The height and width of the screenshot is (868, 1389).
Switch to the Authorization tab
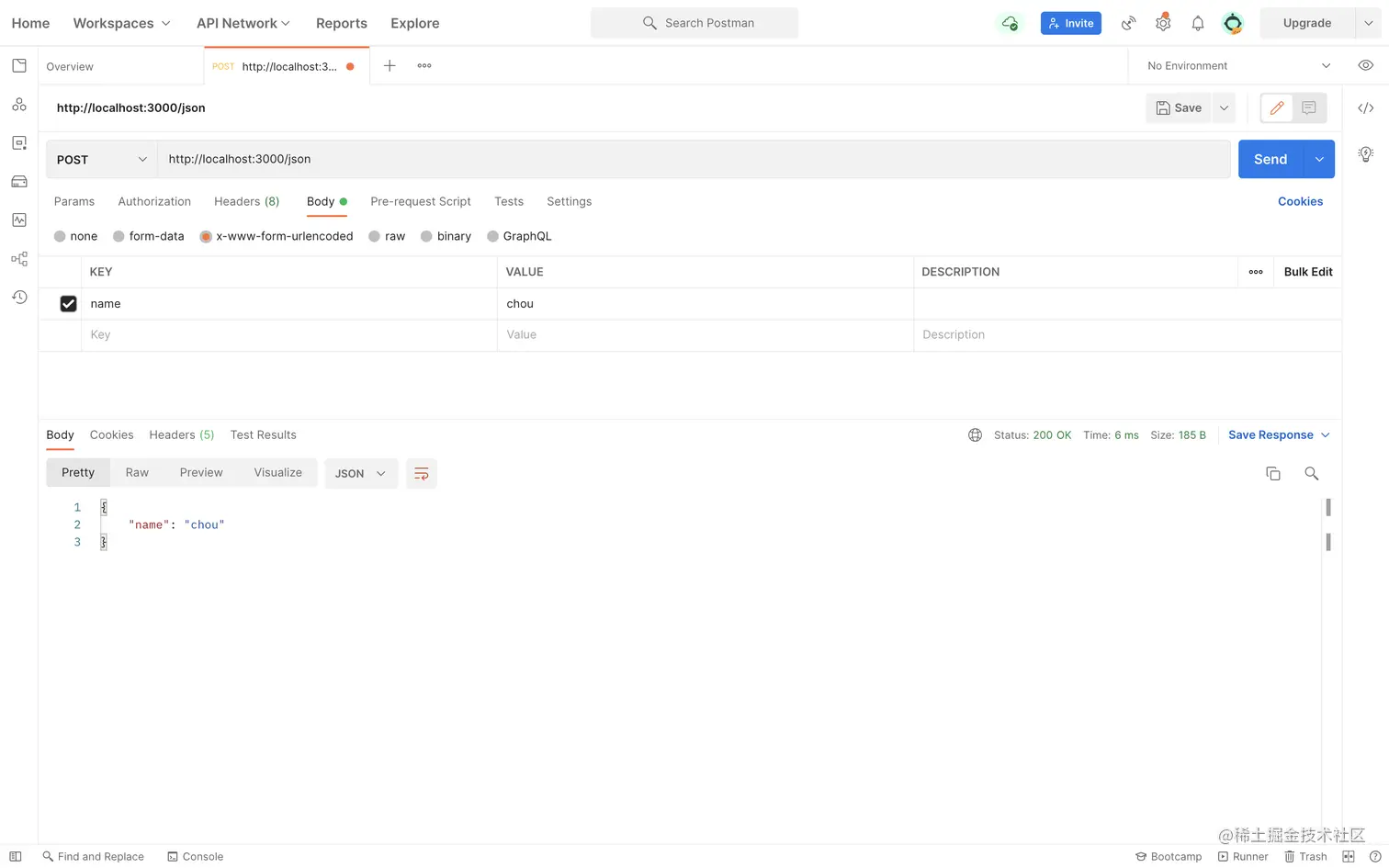click(x=154, y=201)
